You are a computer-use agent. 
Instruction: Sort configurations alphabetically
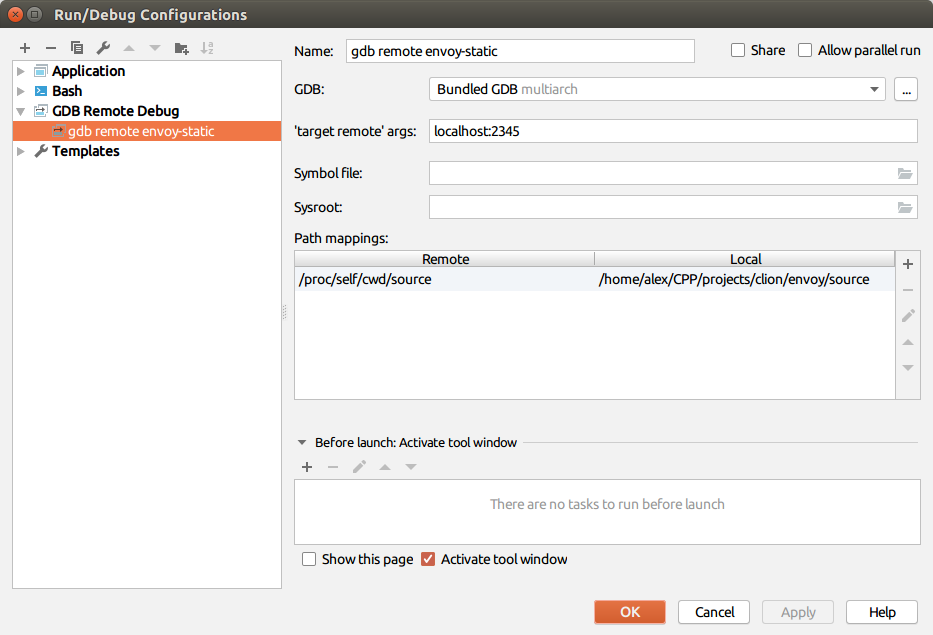pyautogui.click(x=207, y=47)
